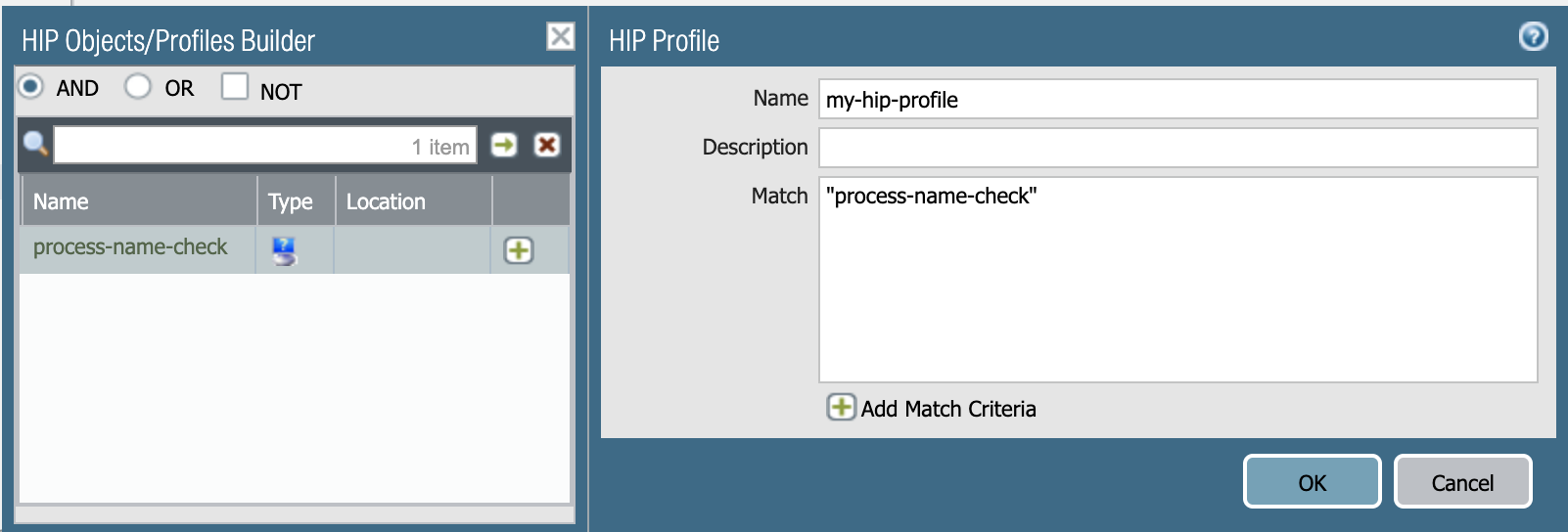The width and height of the screenshot is (1568, 532).
Task: Click the Add Match Criteria link
Action: point(947,409)
